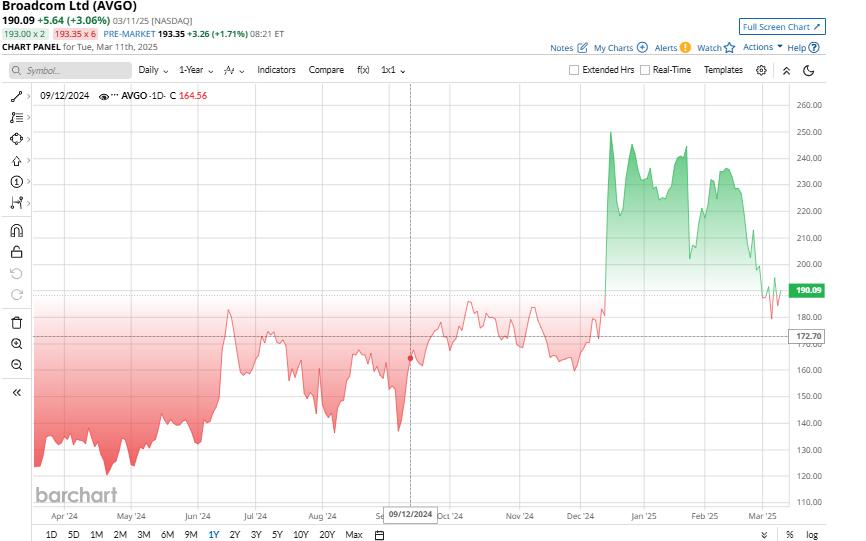Select the Max range tab
The image size is (866, 541).
point(353,534)
